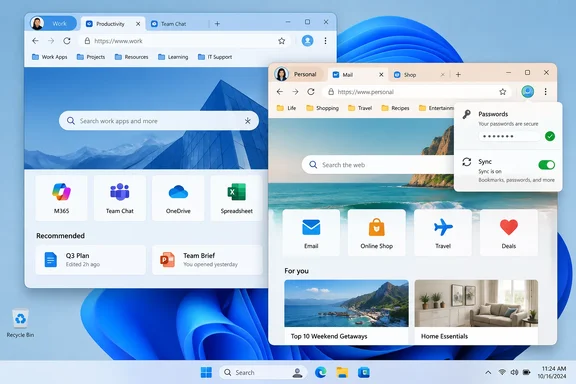Close the Shop tab
Image resolution: width=576 pixels, height=384 pixels.
point(443,75)
